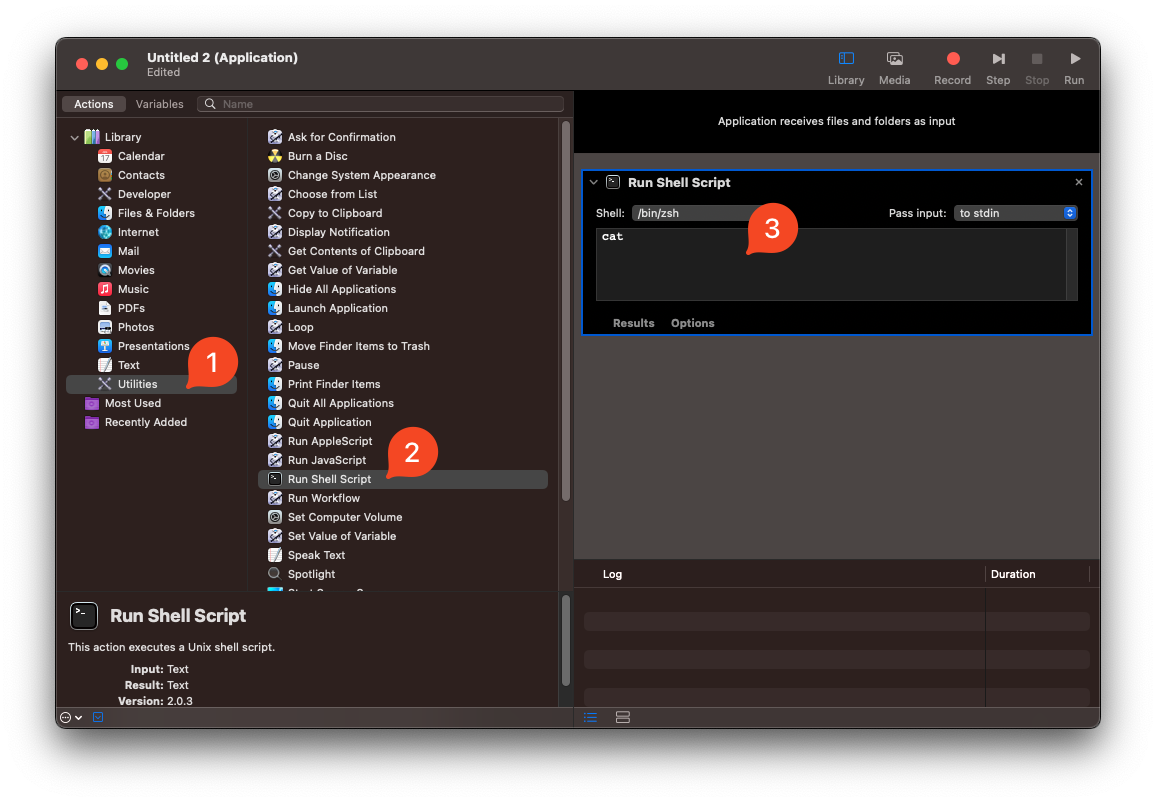Screen dimensions: 1156x802
Task: Click the Step icon in the toolbar
Action: tap(997, 58)
